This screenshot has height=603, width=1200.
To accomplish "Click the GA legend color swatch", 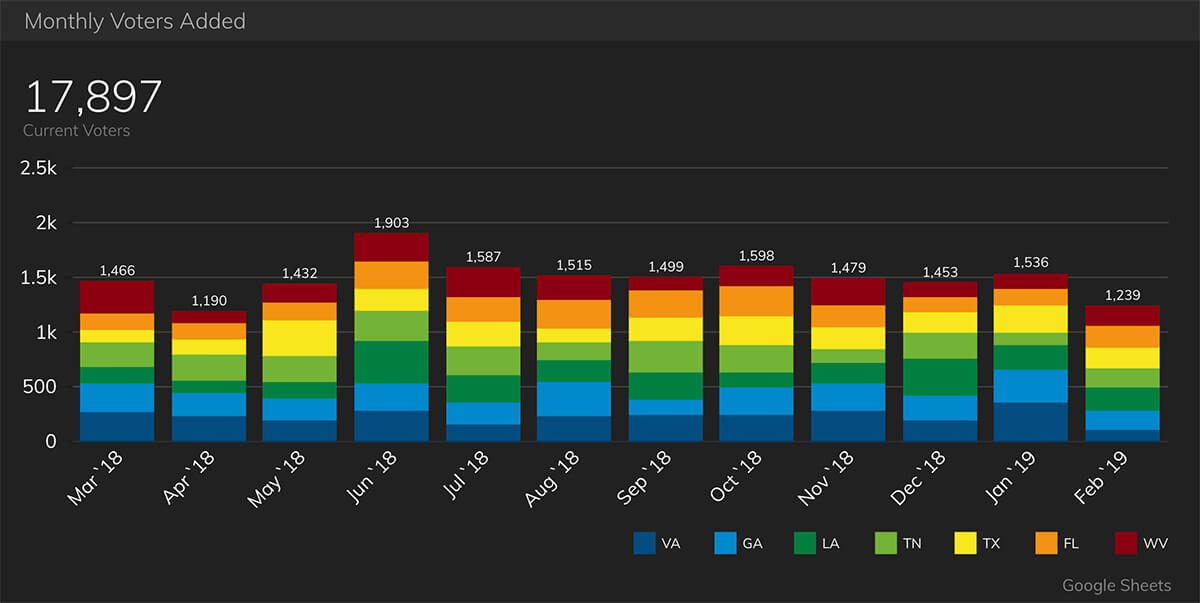I will (x=726, y=543).
